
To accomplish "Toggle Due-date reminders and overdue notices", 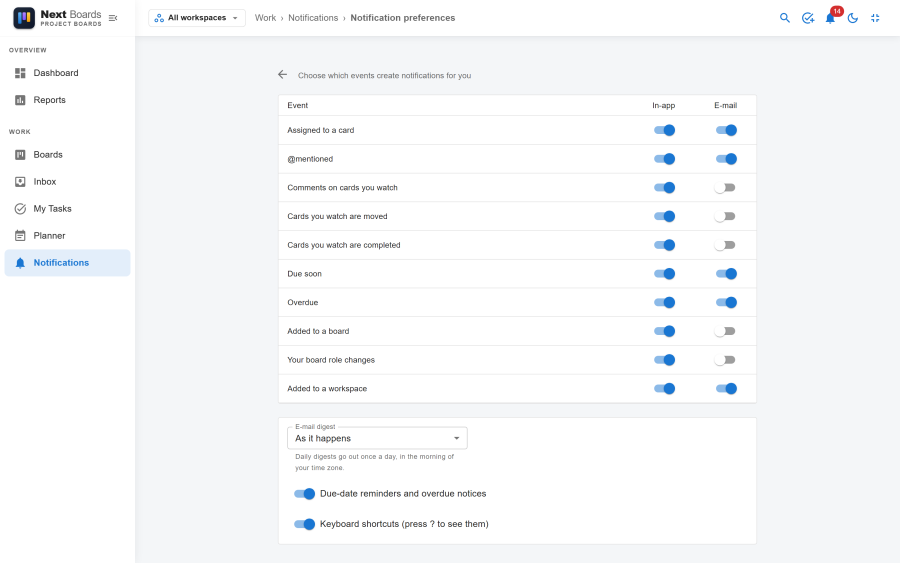I will (304, 494).
